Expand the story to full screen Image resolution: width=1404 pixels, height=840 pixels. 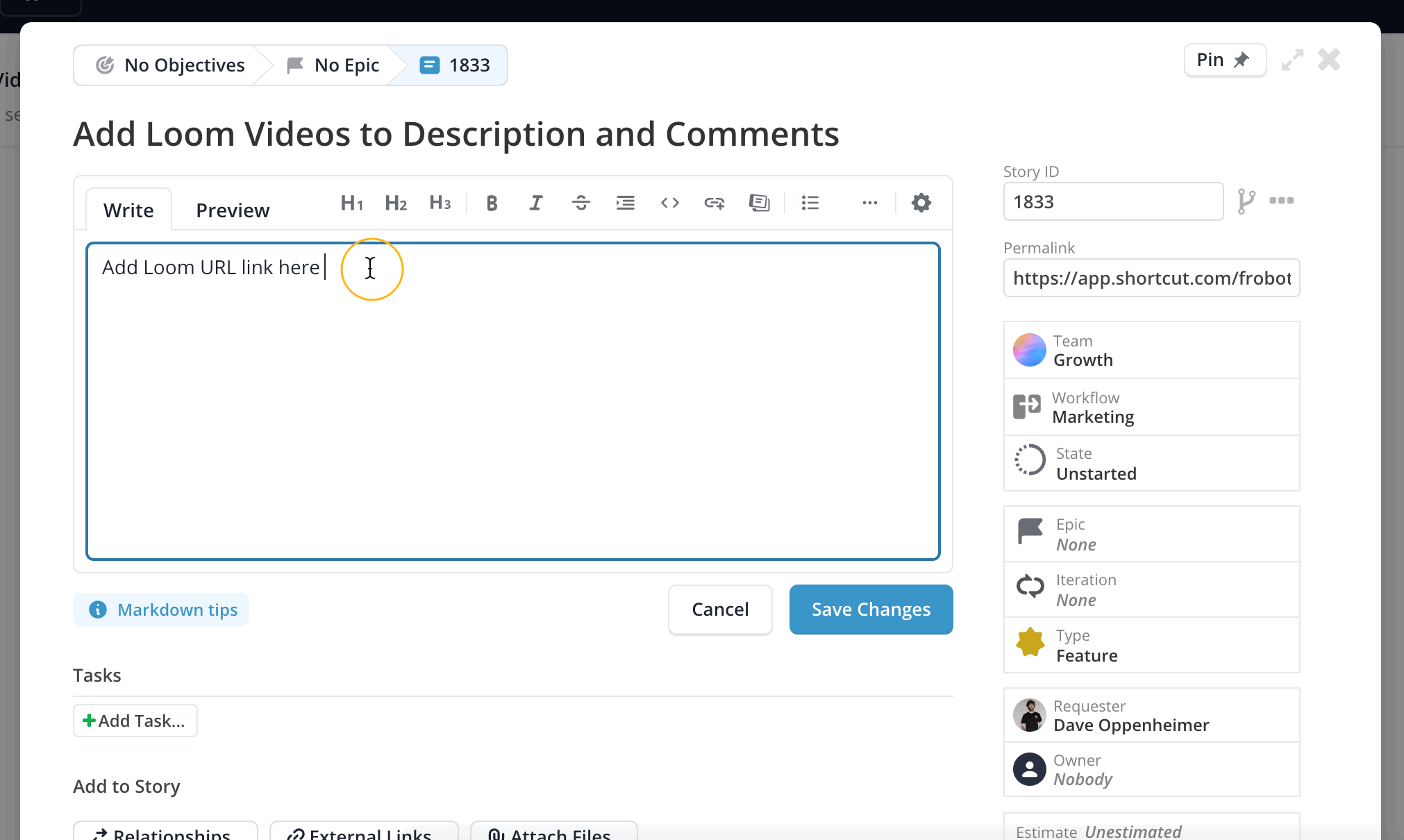click(1292, 60)
